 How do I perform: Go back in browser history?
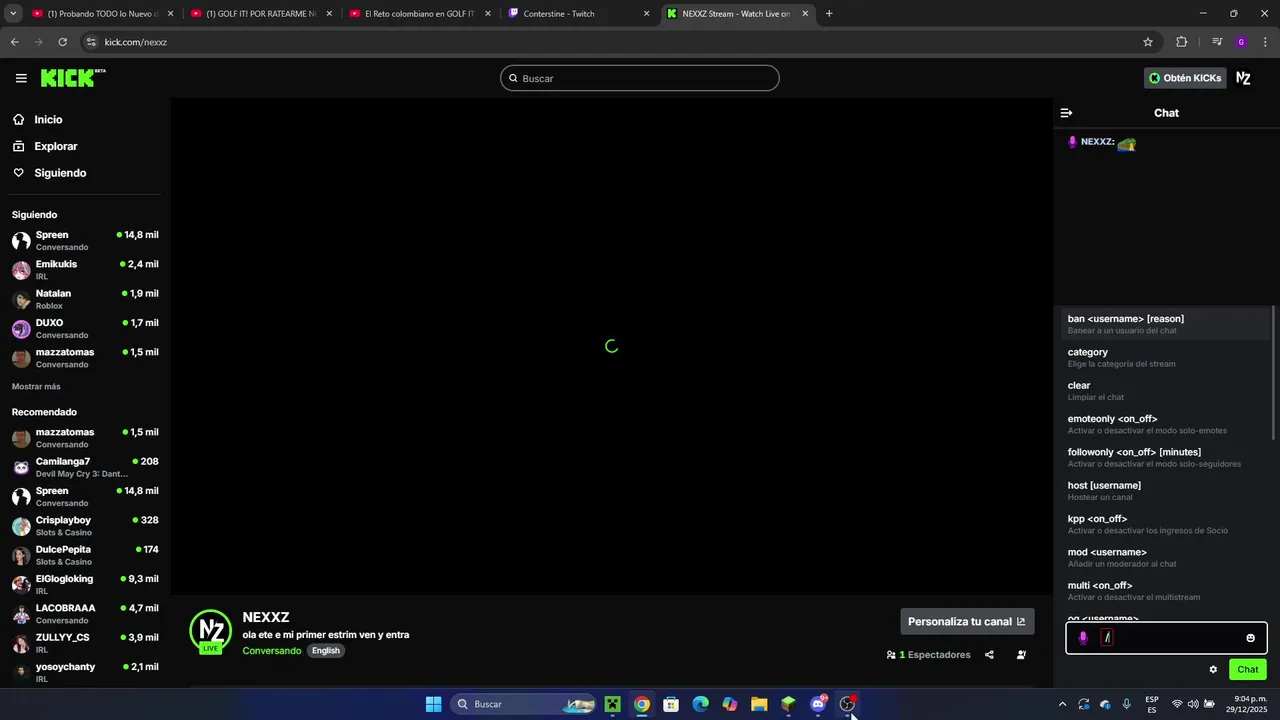click(x=15, y=42)
